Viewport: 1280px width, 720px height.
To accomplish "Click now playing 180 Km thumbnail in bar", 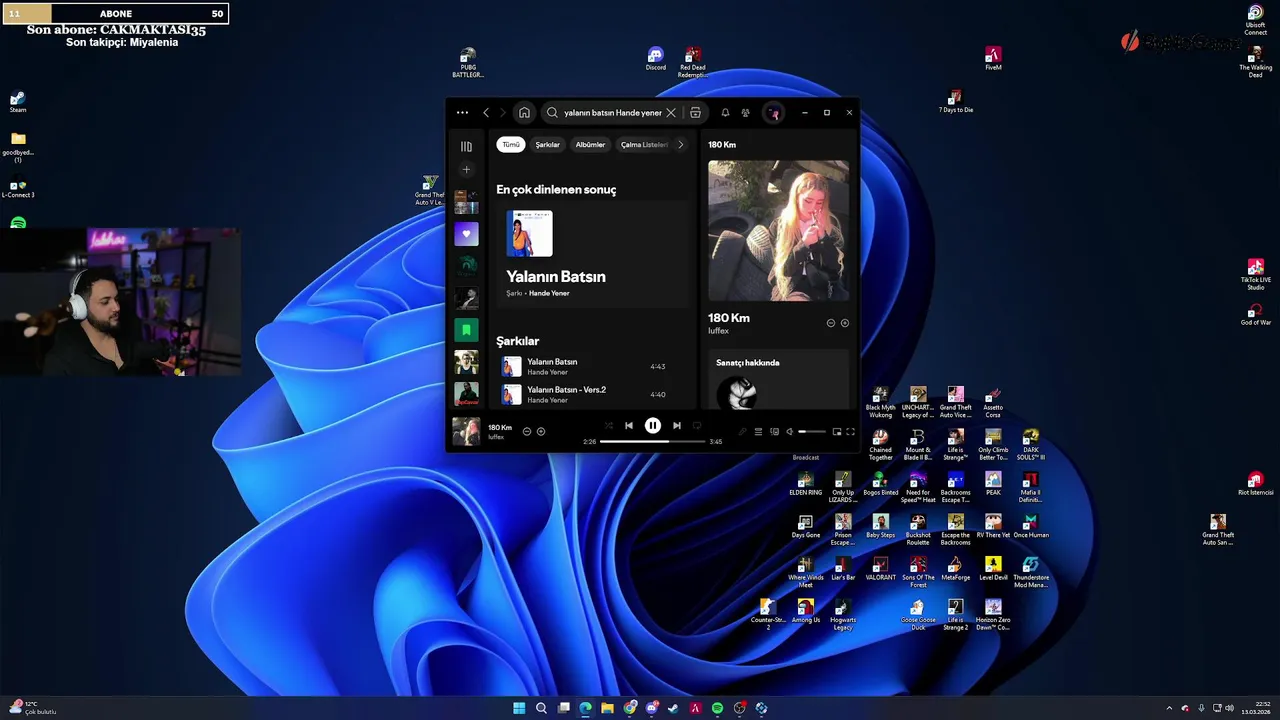I will (x=466, y=431).
